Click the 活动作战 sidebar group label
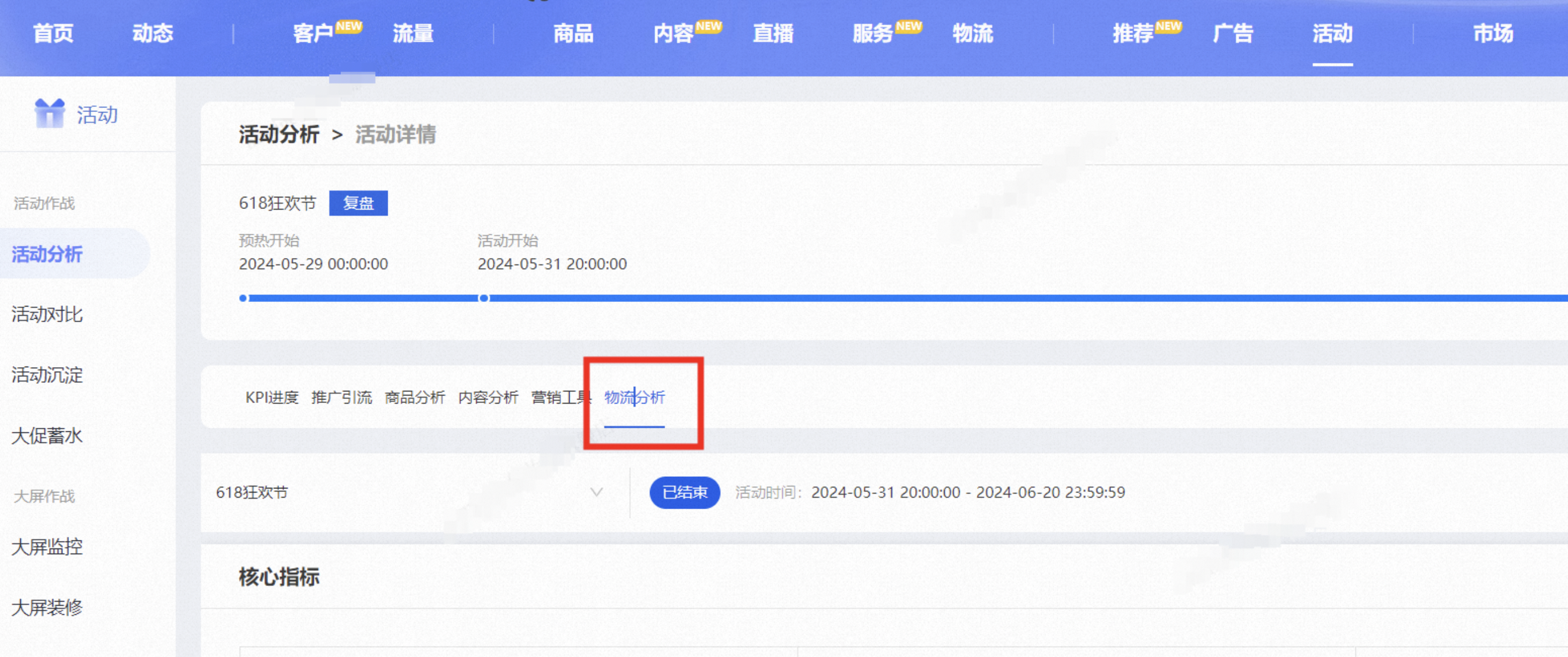This screenshot has height=657, width=1568. click(x=44, y=203)
